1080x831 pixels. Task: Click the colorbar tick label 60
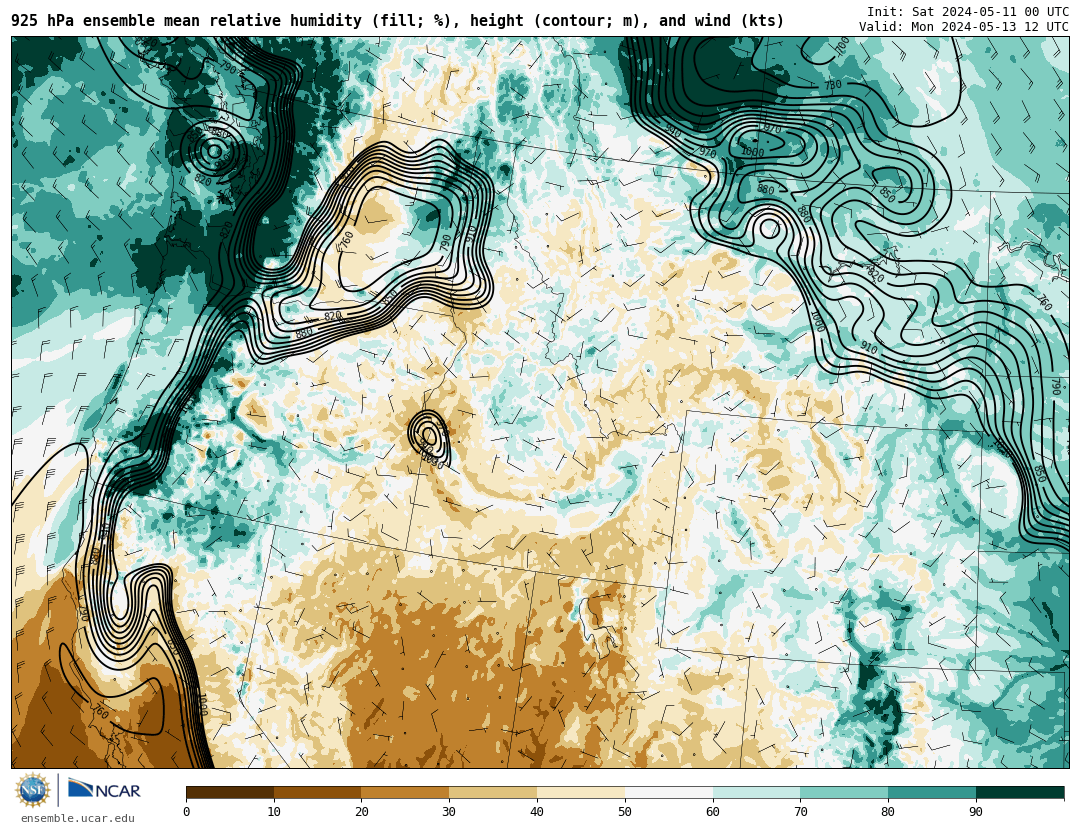coord(713,812)
